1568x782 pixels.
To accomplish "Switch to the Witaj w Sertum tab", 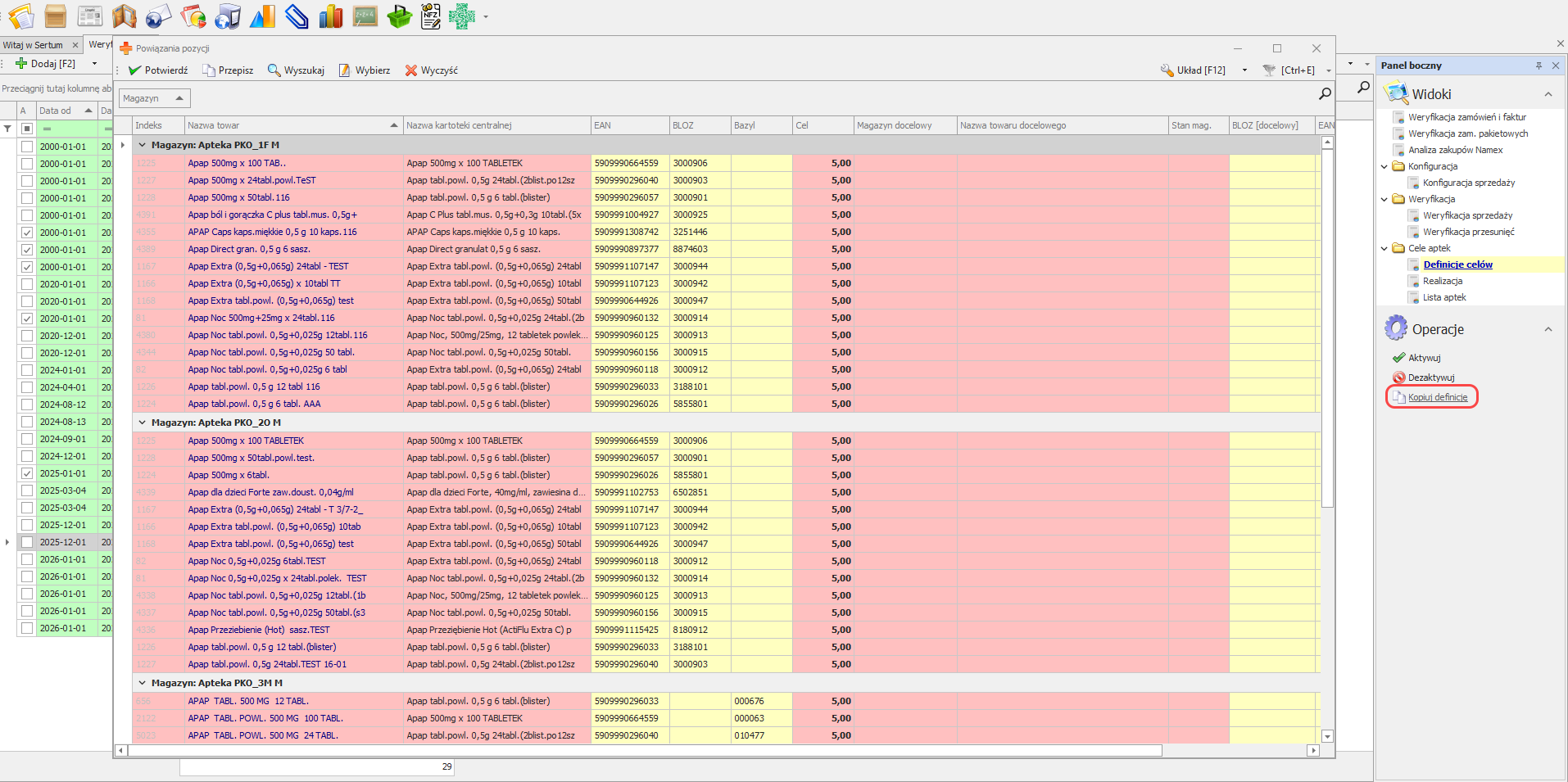I will tap(33, 45).
